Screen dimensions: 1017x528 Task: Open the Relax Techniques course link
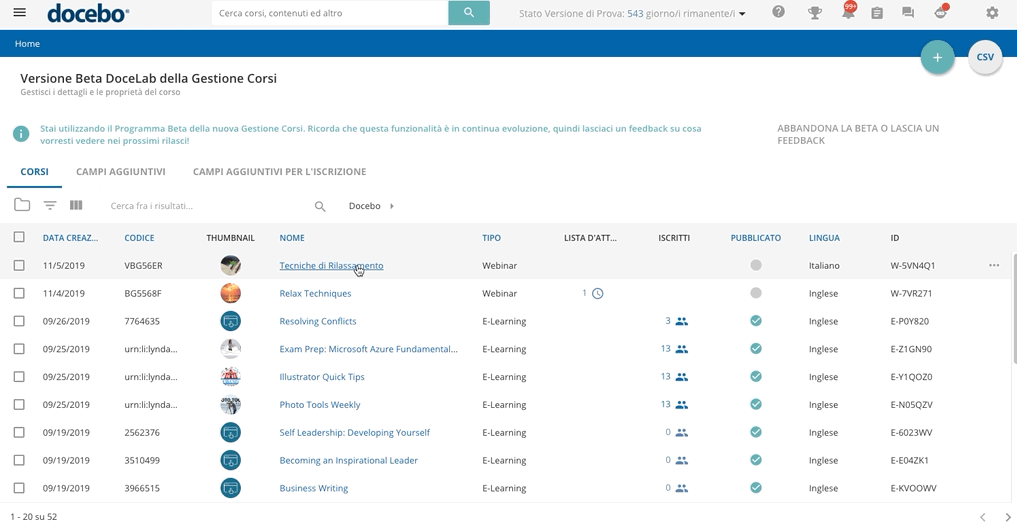point(315,294)
